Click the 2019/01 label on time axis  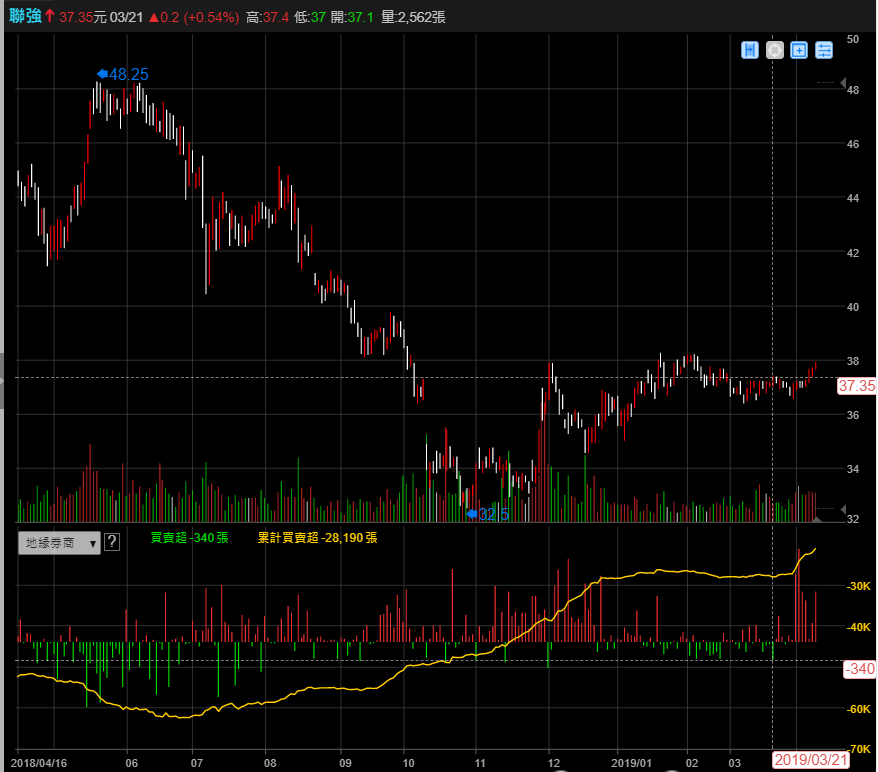coord(631,760)
